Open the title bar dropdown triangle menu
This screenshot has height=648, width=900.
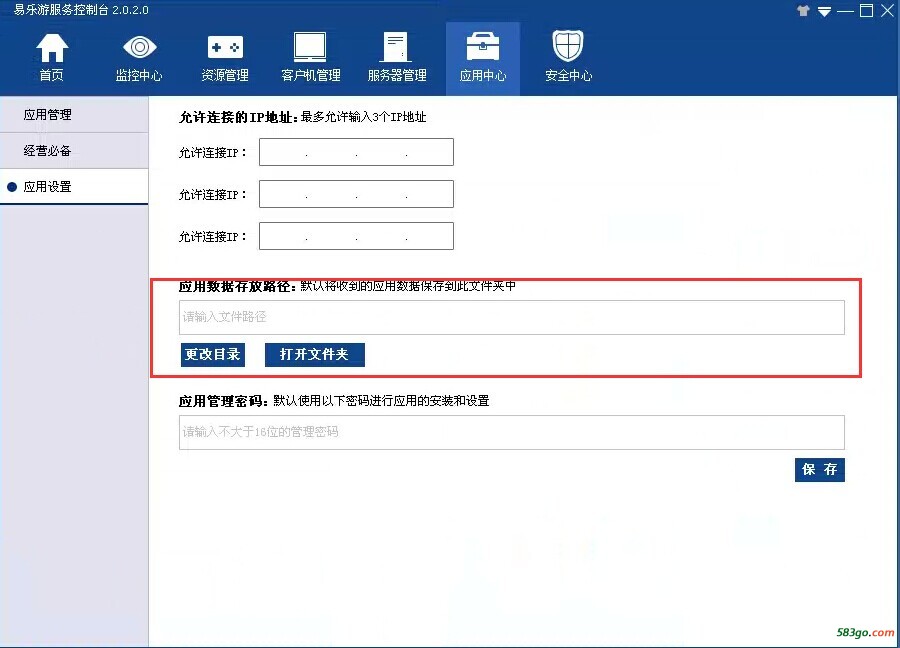(x=824, y=11)
